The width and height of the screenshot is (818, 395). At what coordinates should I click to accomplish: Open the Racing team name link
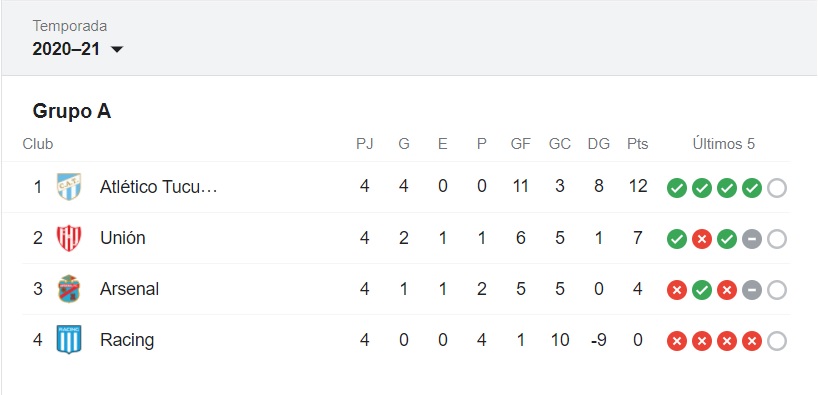(127, 340)
